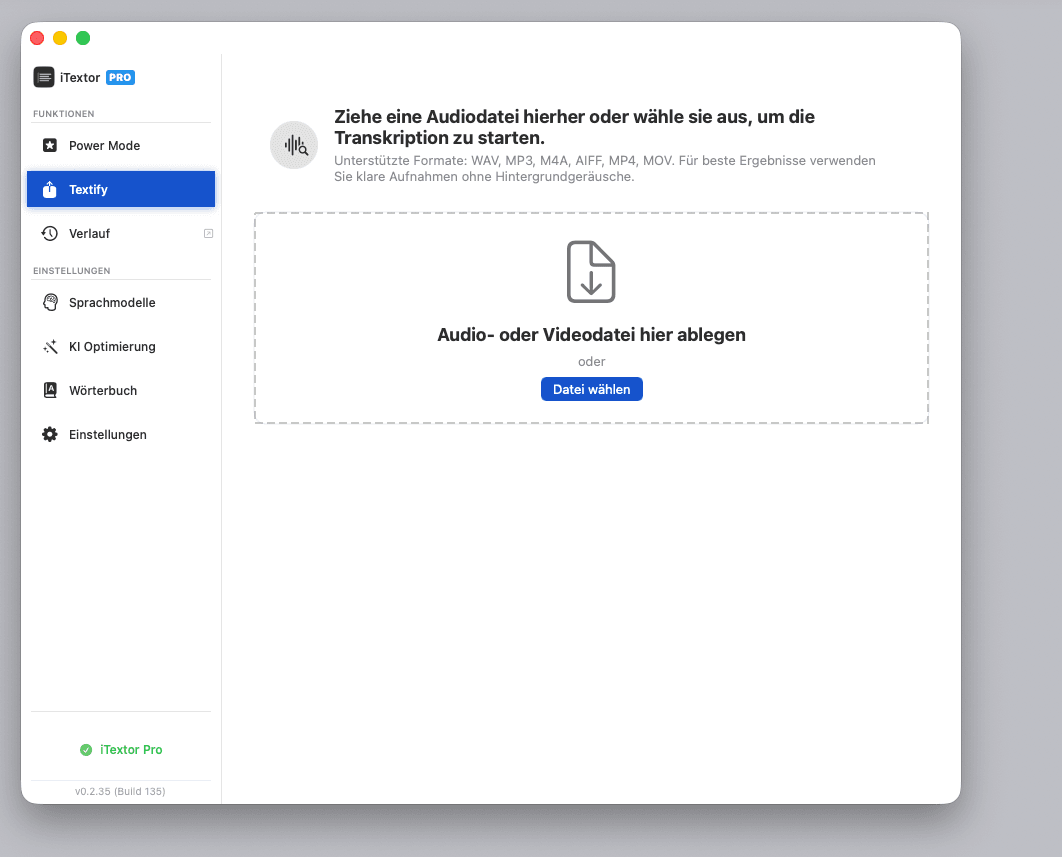The height and width of the screenshot is (857, 1062).
Task: Click the file download icon in drop zone
Action: (591, 272)
